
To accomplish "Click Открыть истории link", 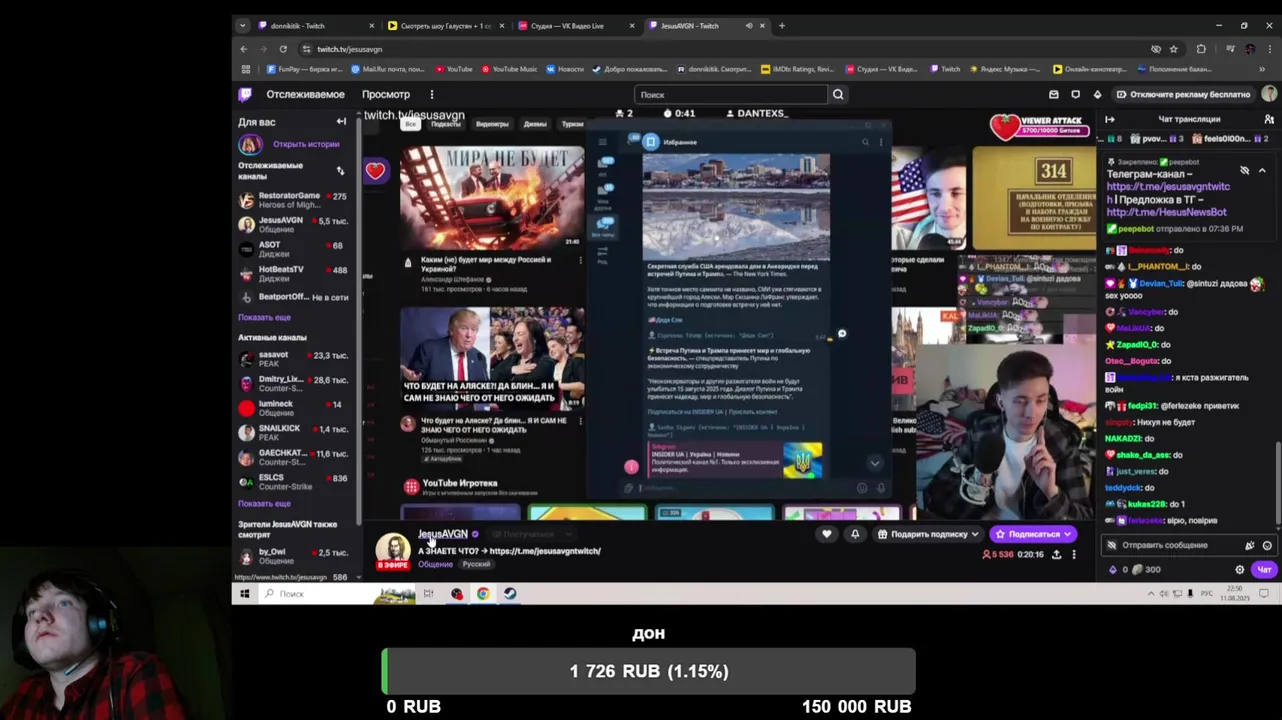I will click(306, 144).
